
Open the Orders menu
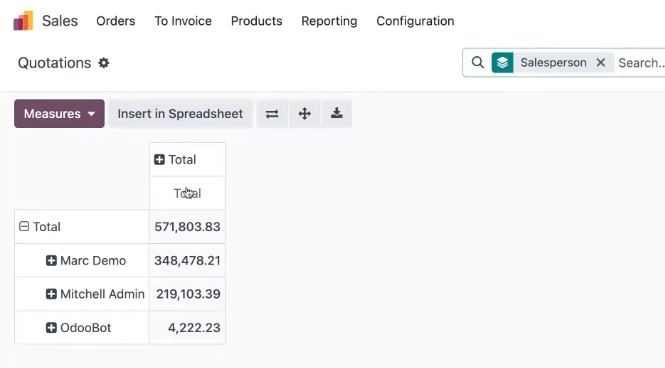pos(116,21)
